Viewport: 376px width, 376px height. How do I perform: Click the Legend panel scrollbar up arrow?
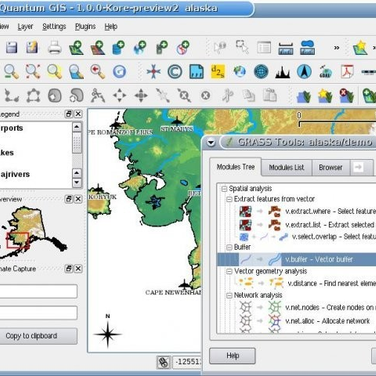pyautogui.click(x=77, y=127)
